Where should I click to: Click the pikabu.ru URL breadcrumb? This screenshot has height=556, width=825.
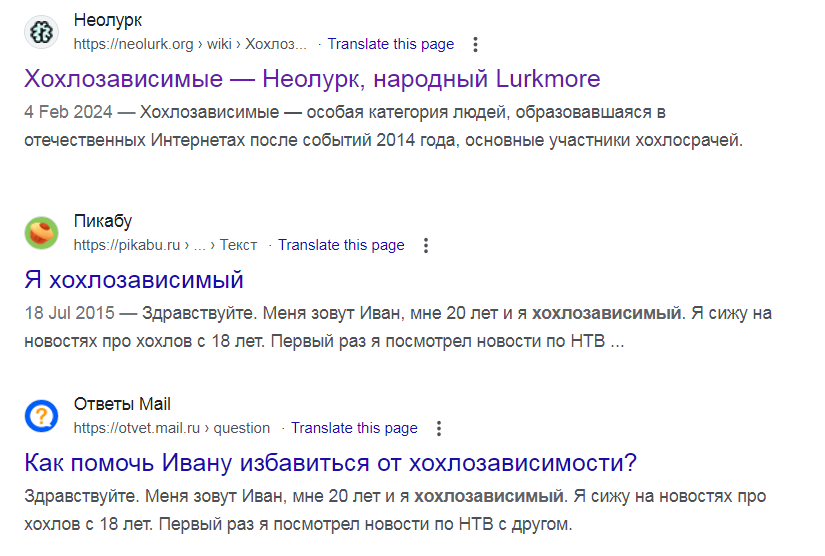click(165, 245)
